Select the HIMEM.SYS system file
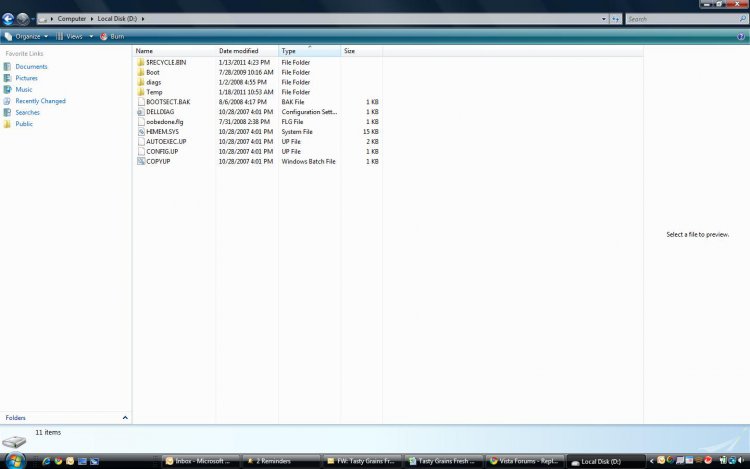This screenshot has width=750, height=469. tap(161, 131)
